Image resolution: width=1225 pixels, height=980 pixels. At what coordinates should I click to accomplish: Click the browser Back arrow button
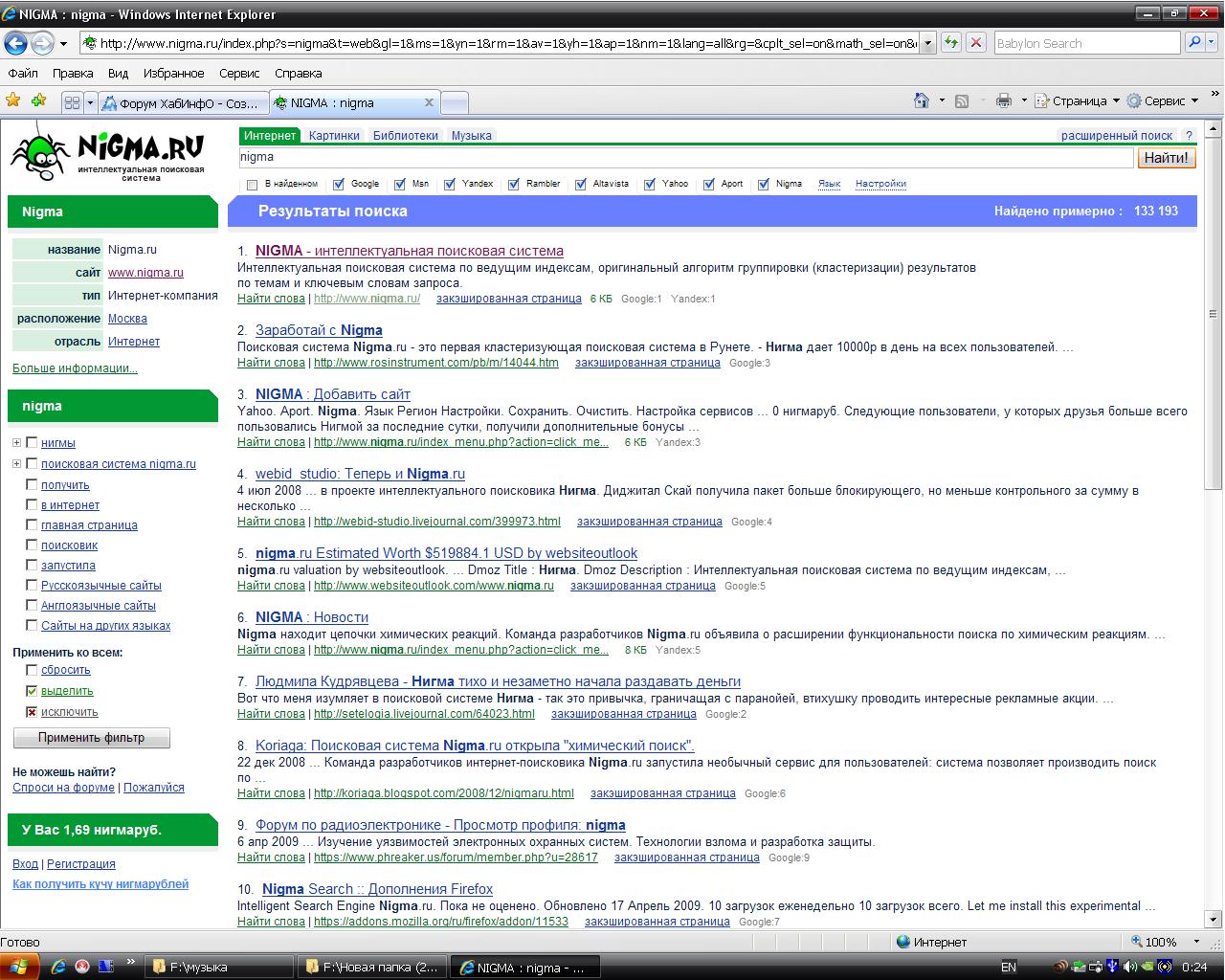click(x=15, y=43)
